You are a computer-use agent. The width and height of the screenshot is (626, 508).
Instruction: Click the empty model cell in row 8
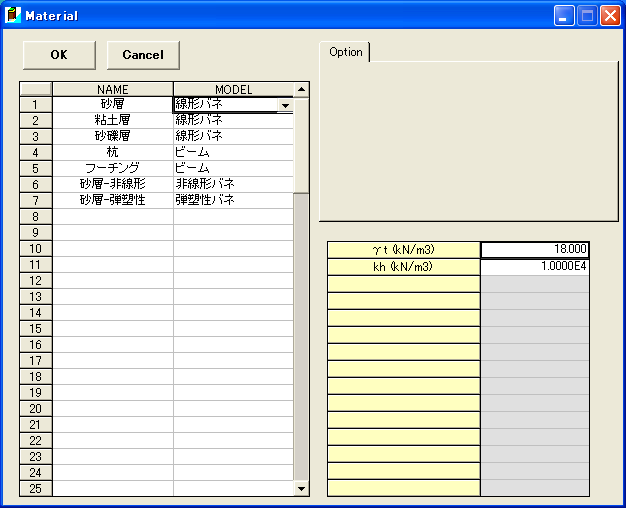233,216
